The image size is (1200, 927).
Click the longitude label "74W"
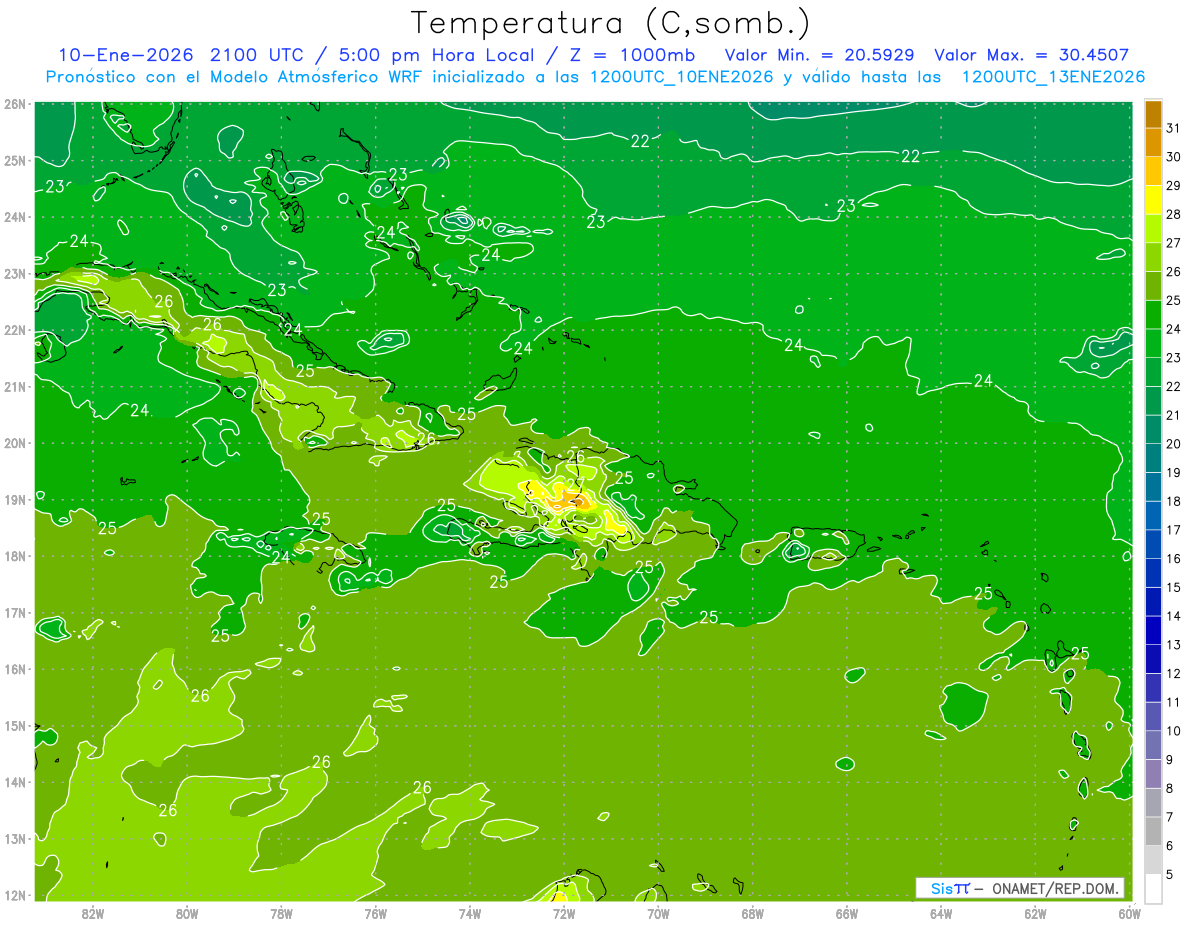click(x=470, y=913)
